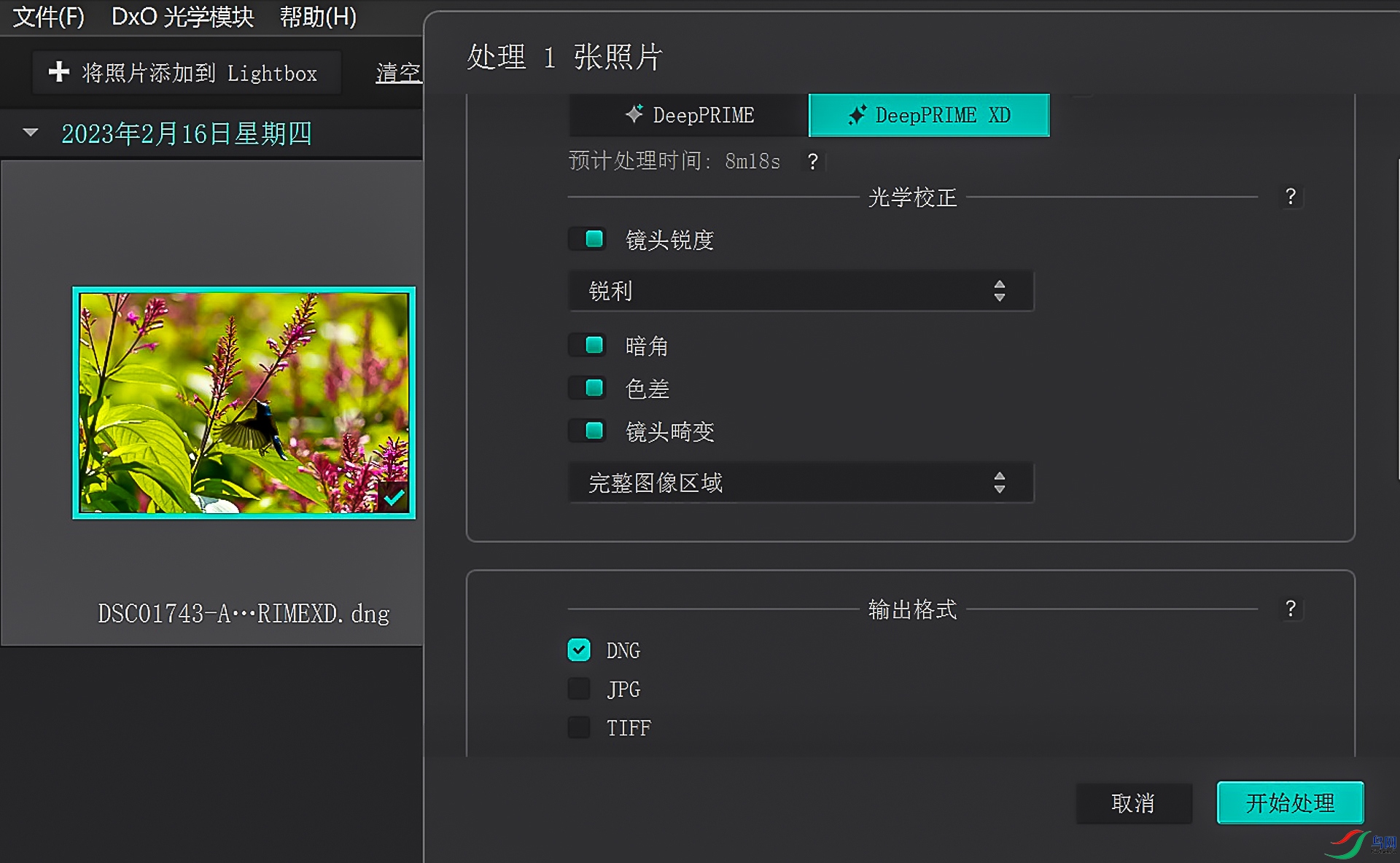This screenshot has height=863, width=1400.
Task: Toggle the 镜头畸变 switch
Action: 588,431
